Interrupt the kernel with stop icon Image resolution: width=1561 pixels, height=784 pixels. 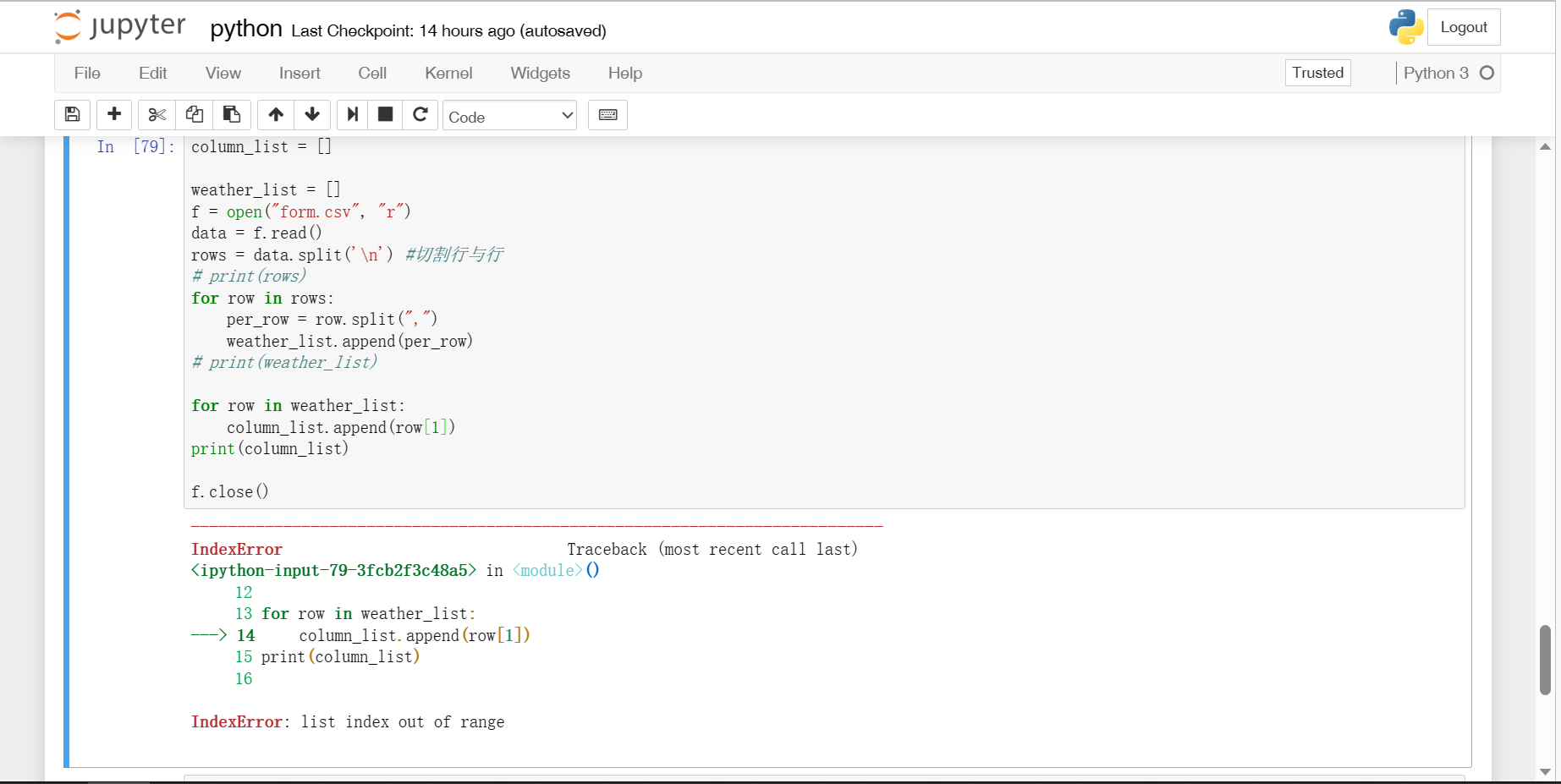point(385,115)
